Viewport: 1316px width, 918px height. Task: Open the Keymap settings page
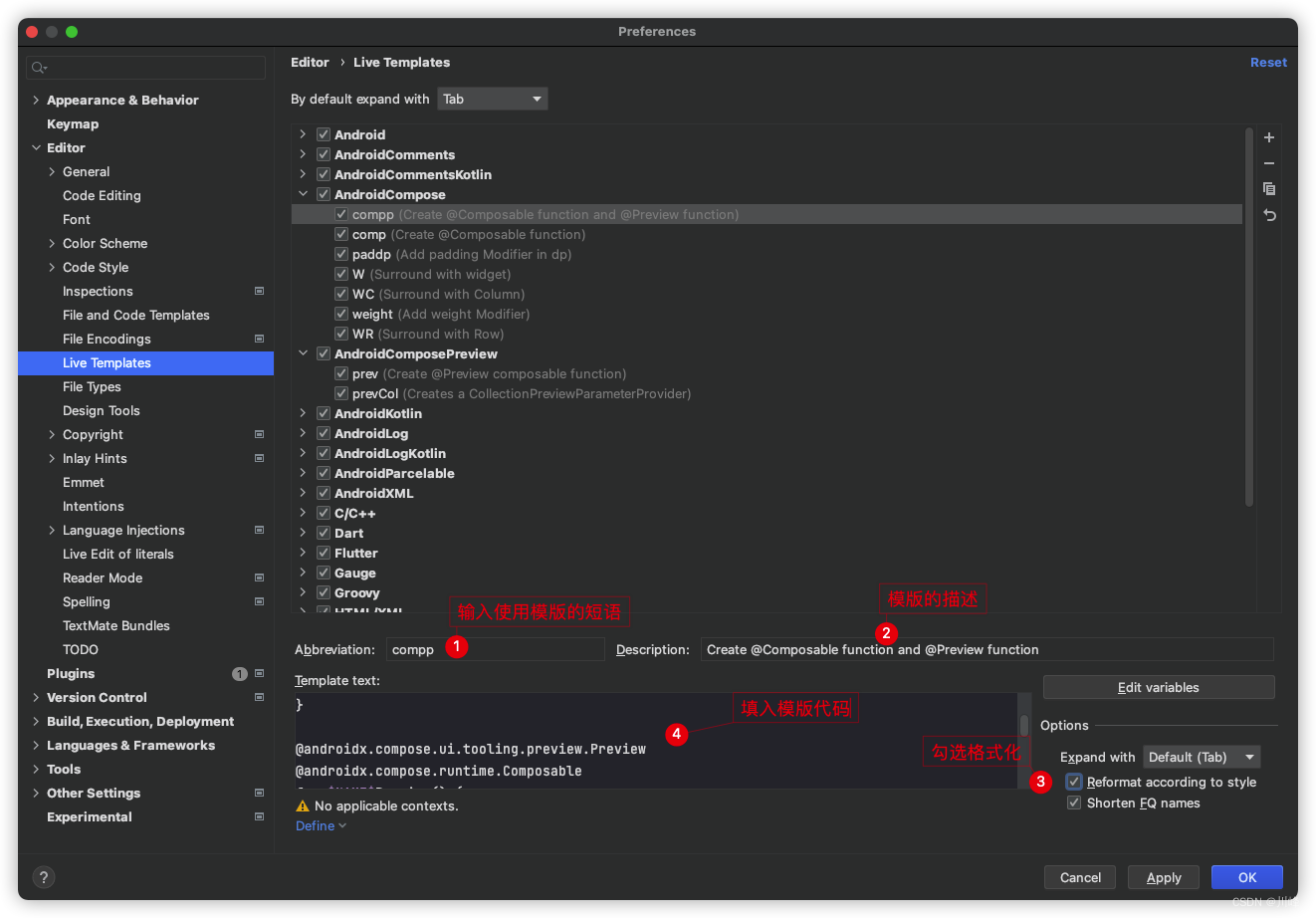tap(73, 123)
